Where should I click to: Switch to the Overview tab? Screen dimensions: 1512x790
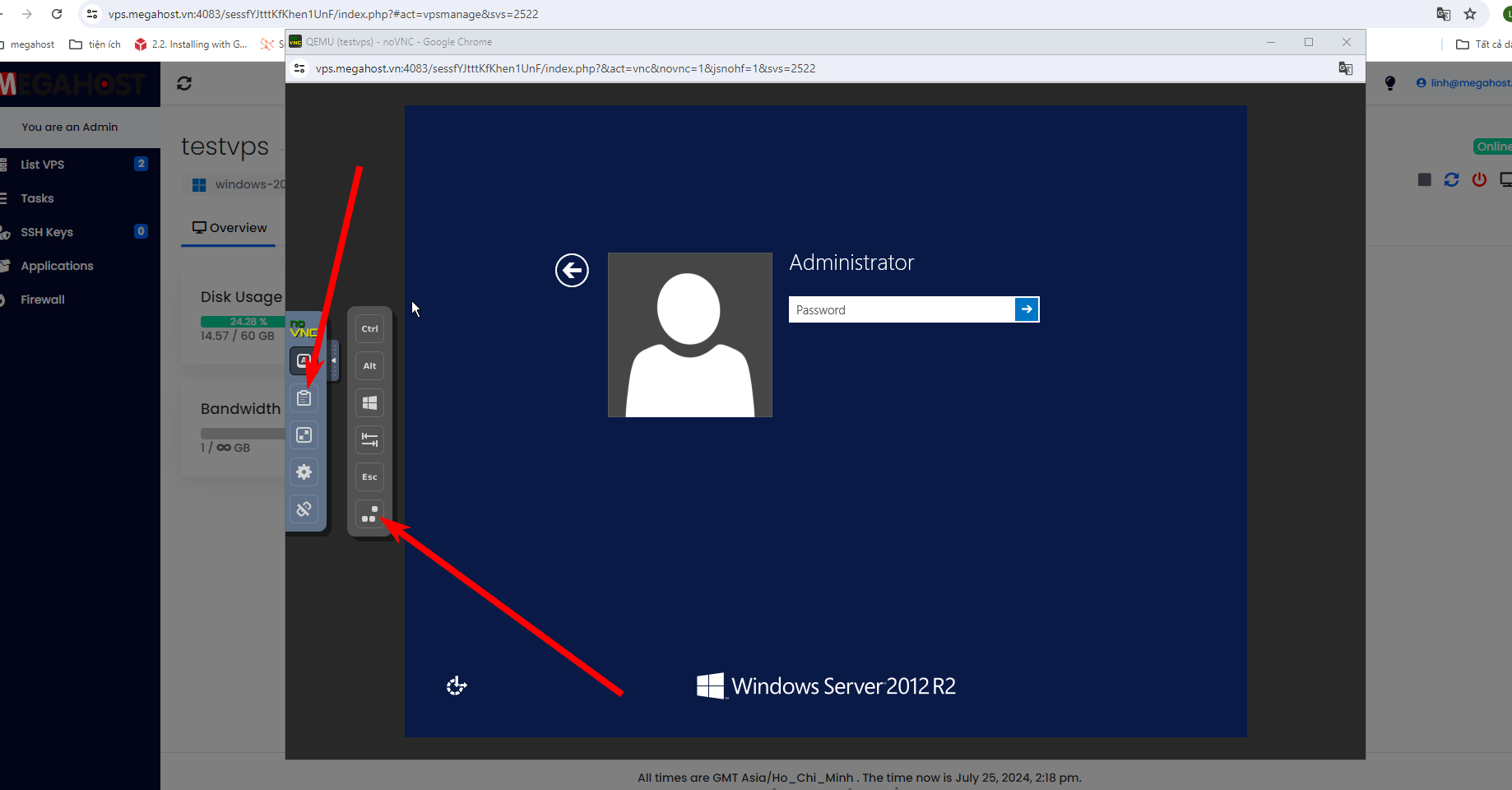point(230,228)
